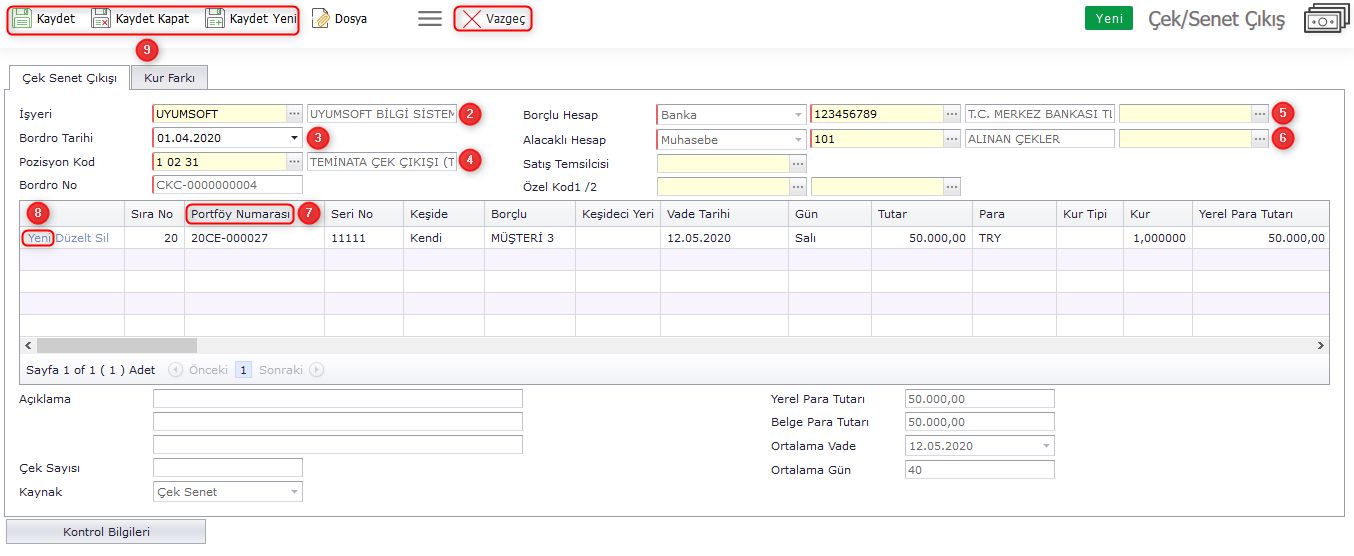The height and width of the screenshot is (556, 1354).
Task: Expand the Borçlu Hesap Banka dropdown
Action: tap(798, 115)
